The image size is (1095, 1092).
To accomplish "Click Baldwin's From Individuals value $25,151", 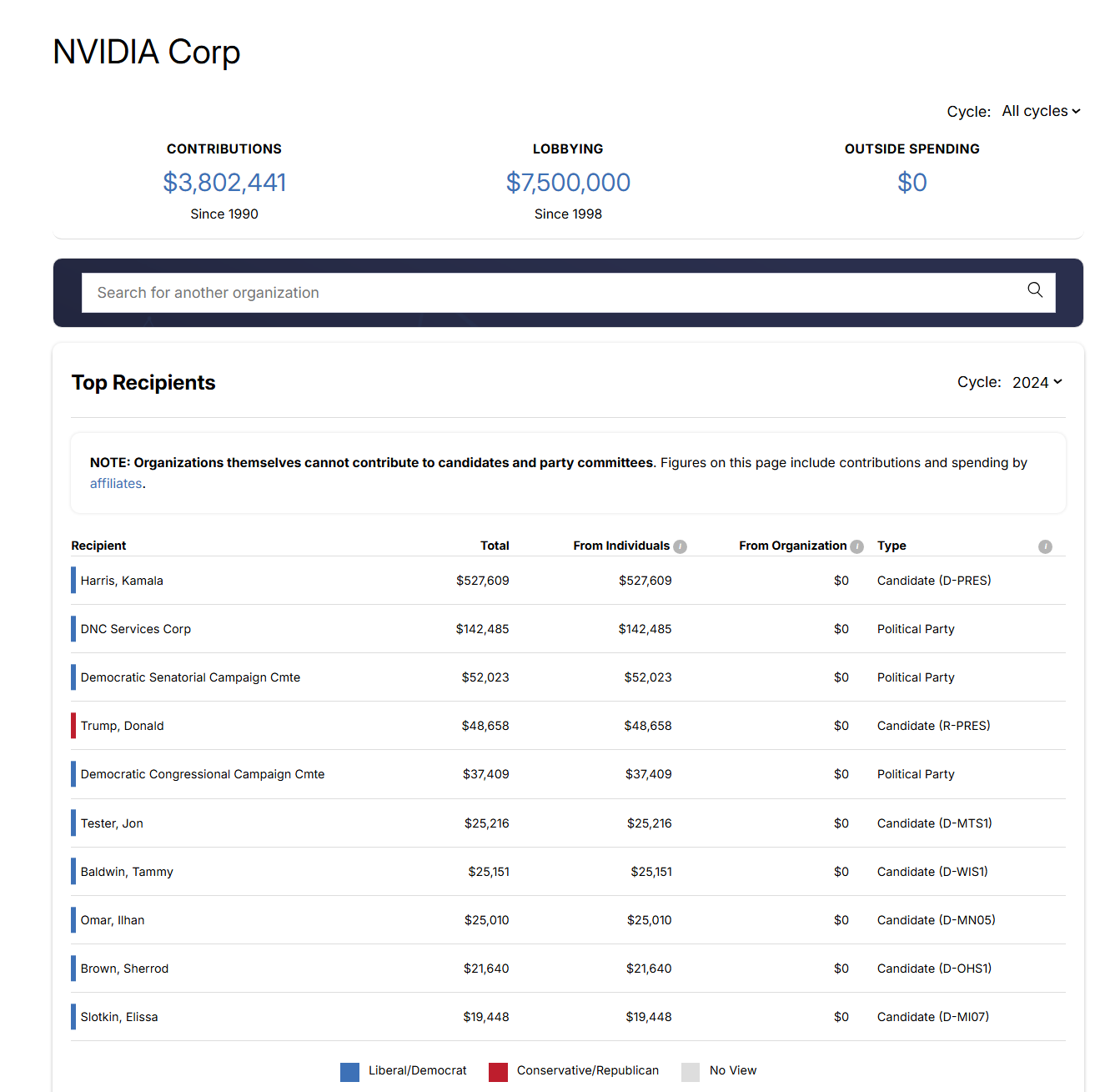I will (651, 872).
